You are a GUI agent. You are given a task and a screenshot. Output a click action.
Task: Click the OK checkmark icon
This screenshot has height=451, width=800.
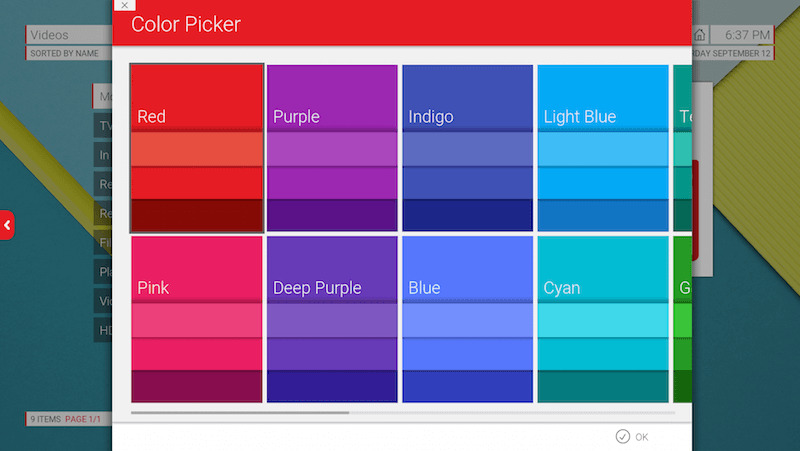coord(622,437)
